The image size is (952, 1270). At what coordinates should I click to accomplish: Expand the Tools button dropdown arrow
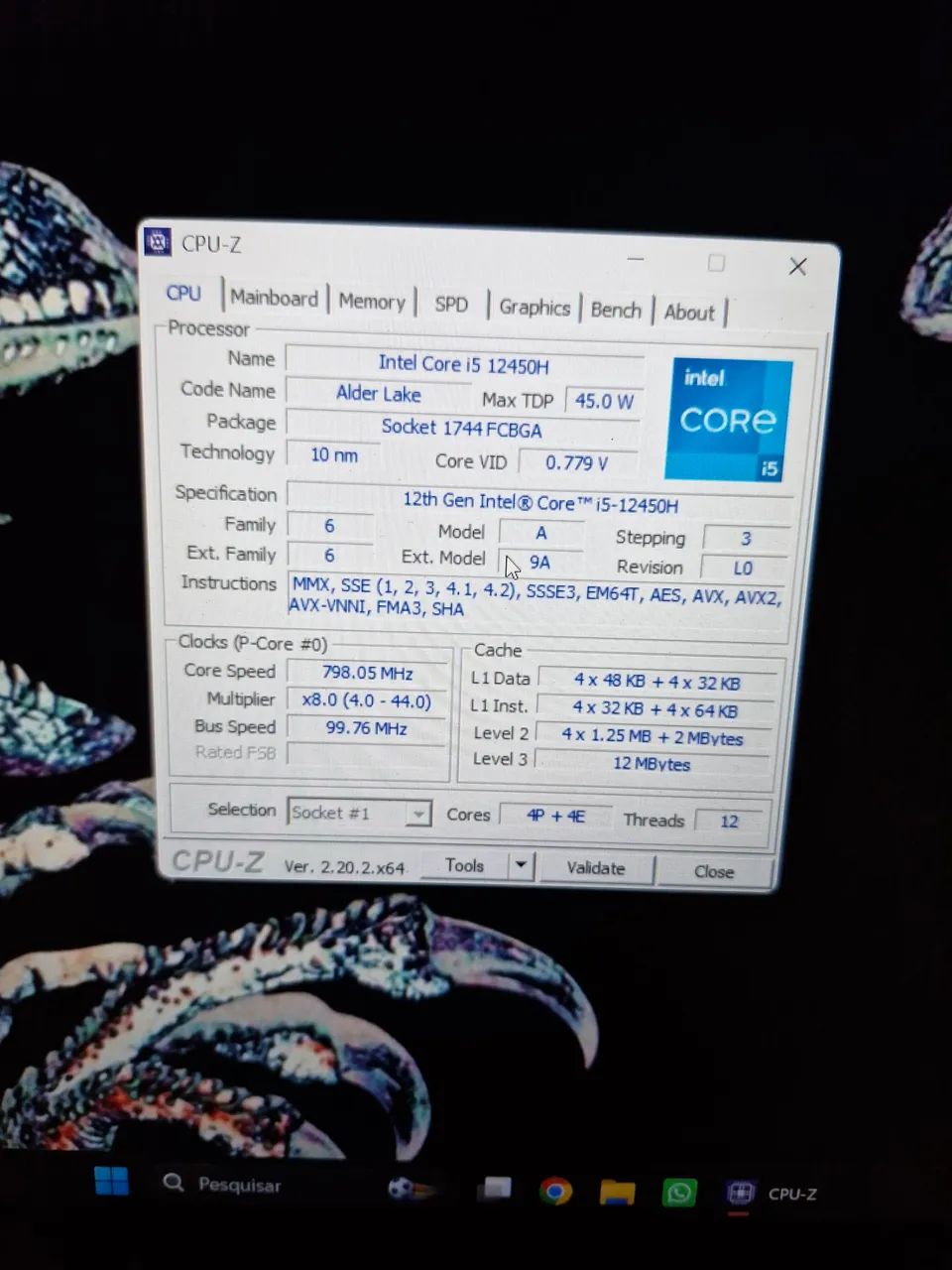[x=522, y=866]
